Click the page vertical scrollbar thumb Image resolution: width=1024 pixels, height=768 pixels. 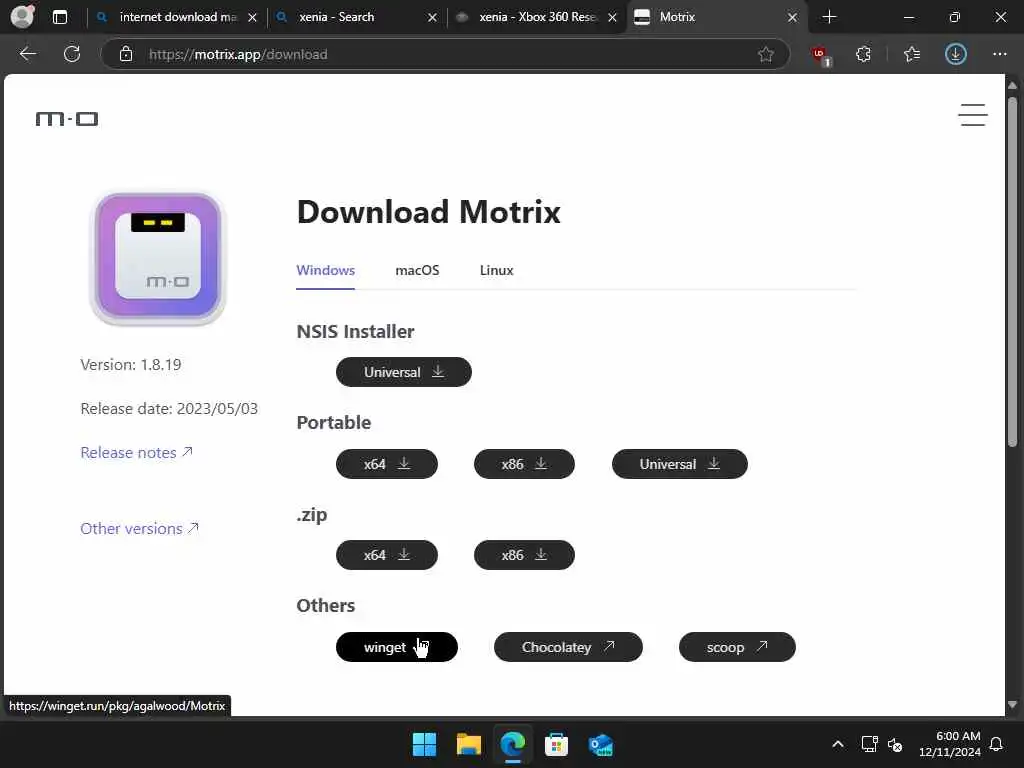click(1012, 272)
